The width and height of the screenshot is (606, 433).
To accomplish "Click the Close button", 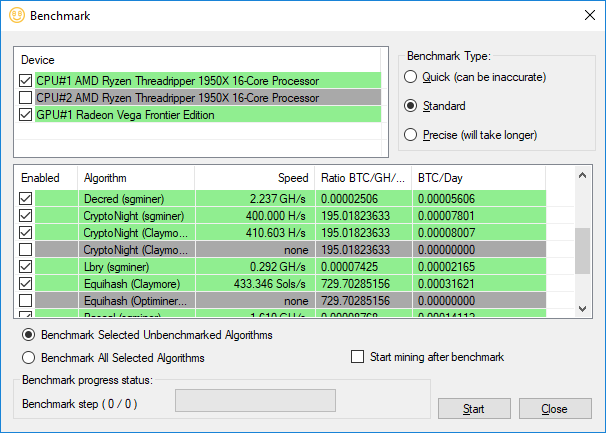I will 555,409.
